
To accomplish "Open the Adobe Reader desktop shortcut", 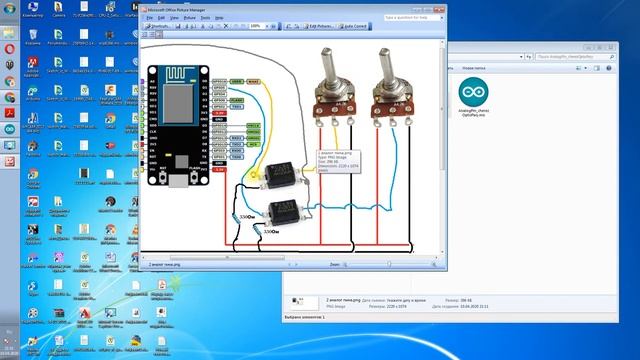I will (x=33, y=67).
